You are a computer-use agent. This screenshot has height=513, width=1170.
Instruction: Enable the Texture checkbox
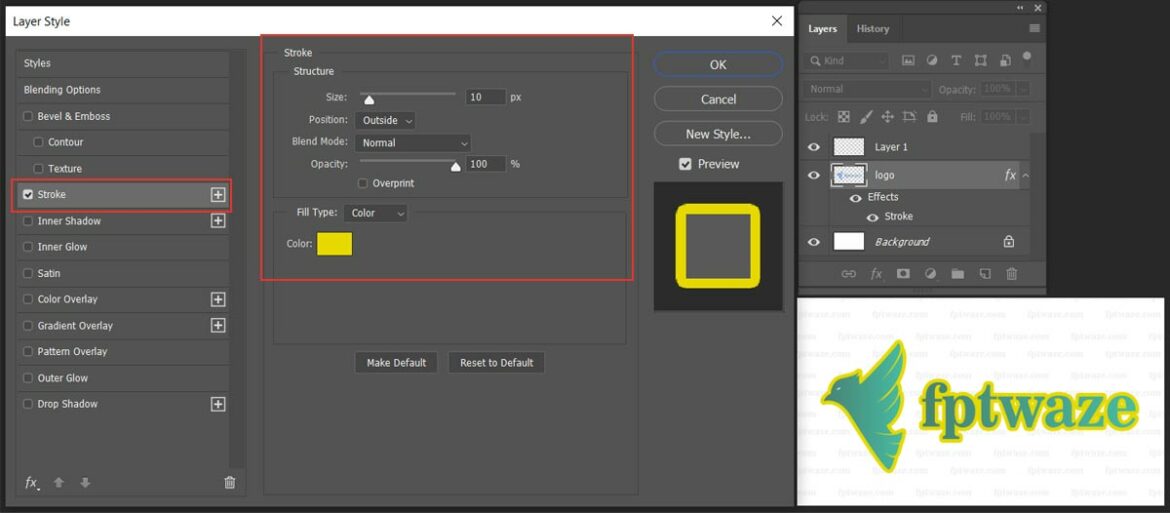pos(39,169)
